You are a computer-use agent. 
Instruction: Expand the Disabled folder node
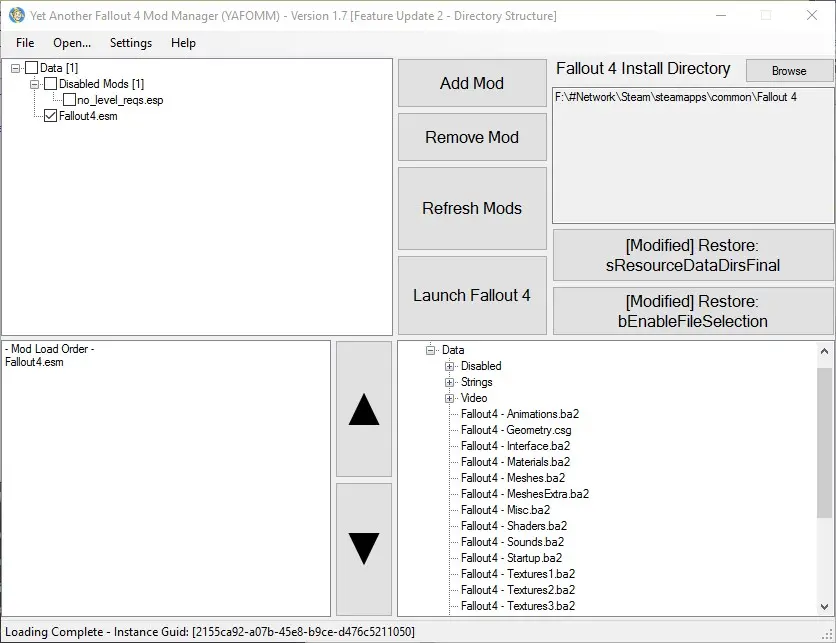tap(449, 366)
